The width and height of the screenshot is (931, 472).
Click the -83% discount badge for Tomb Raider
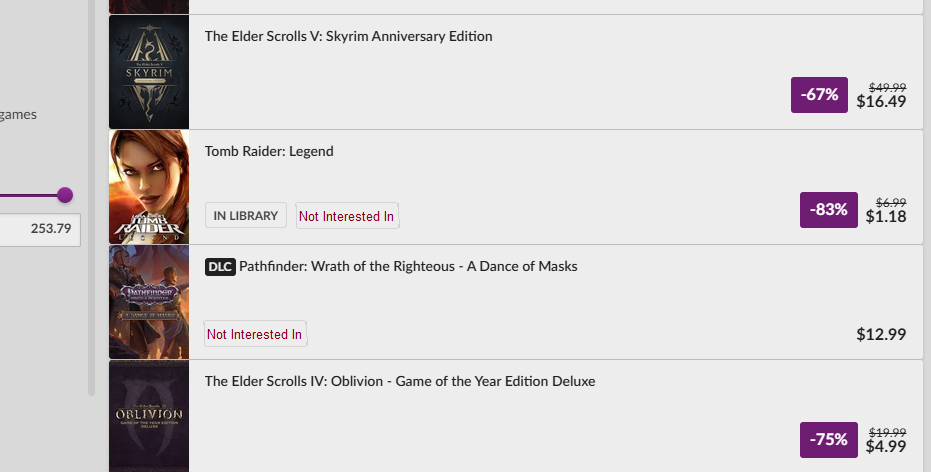tap(828, 210)
